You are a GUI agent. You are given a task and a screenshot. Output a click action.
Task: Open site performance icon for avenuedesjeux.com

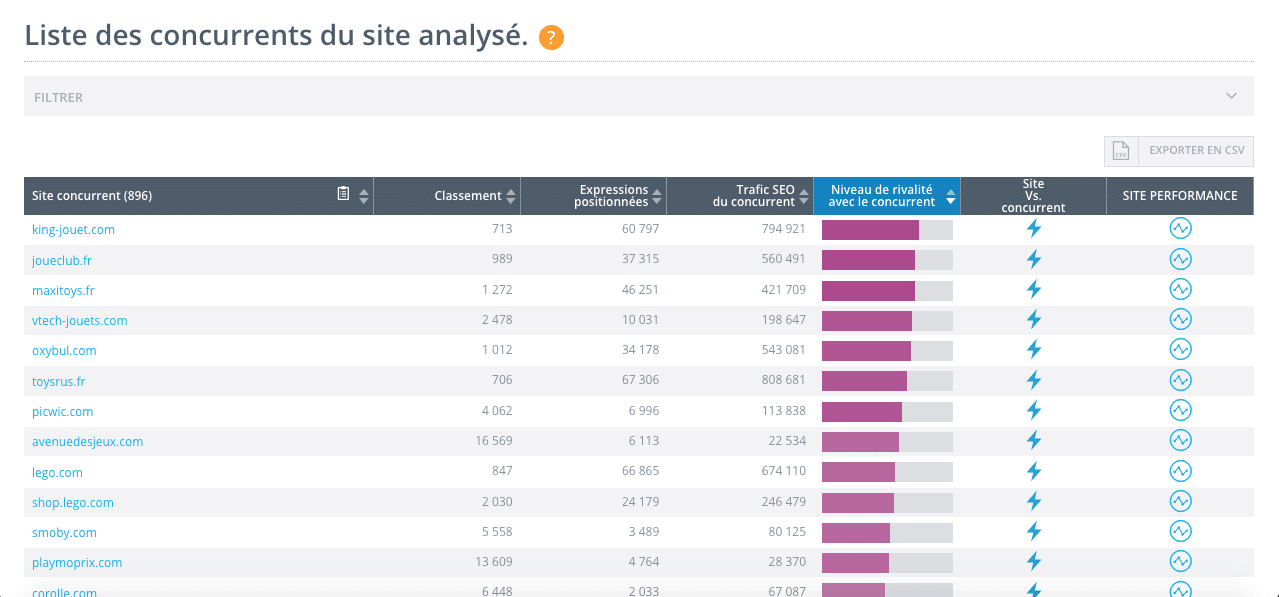point(1180,441)
